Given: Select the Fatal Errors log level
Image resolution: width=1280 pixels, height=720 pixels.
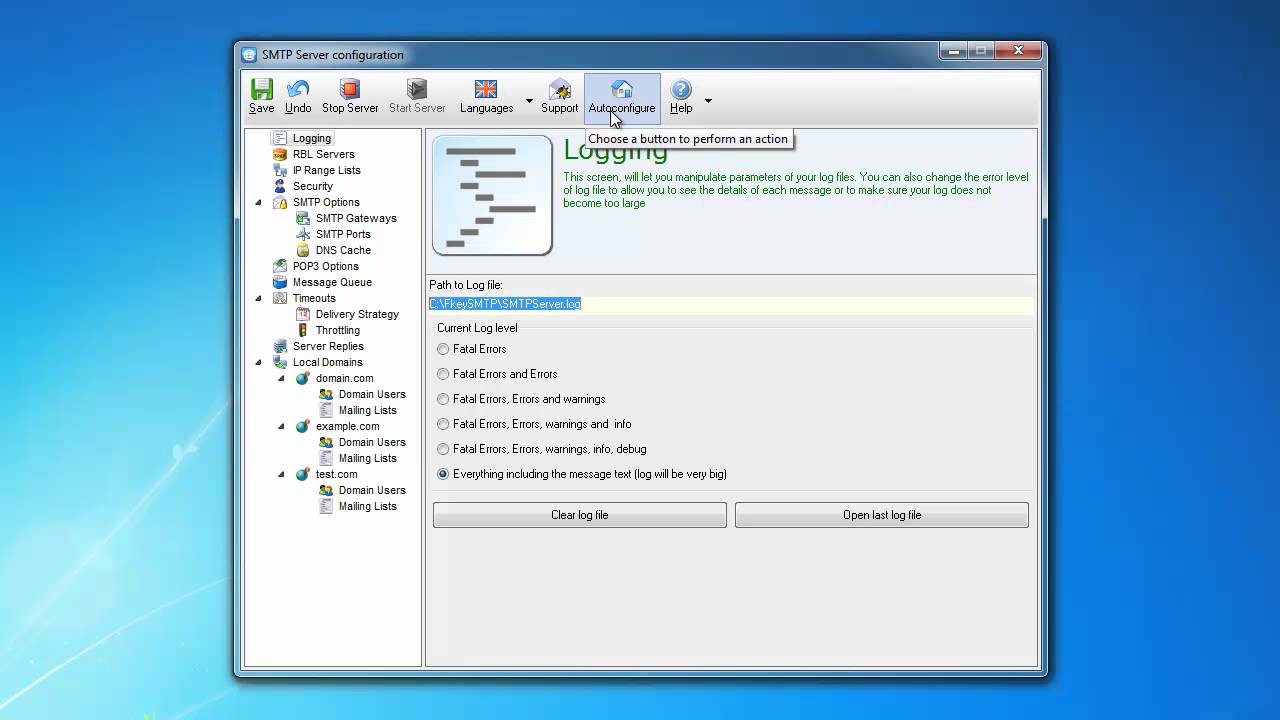Looking at the screenshot, I should [443, 349].
